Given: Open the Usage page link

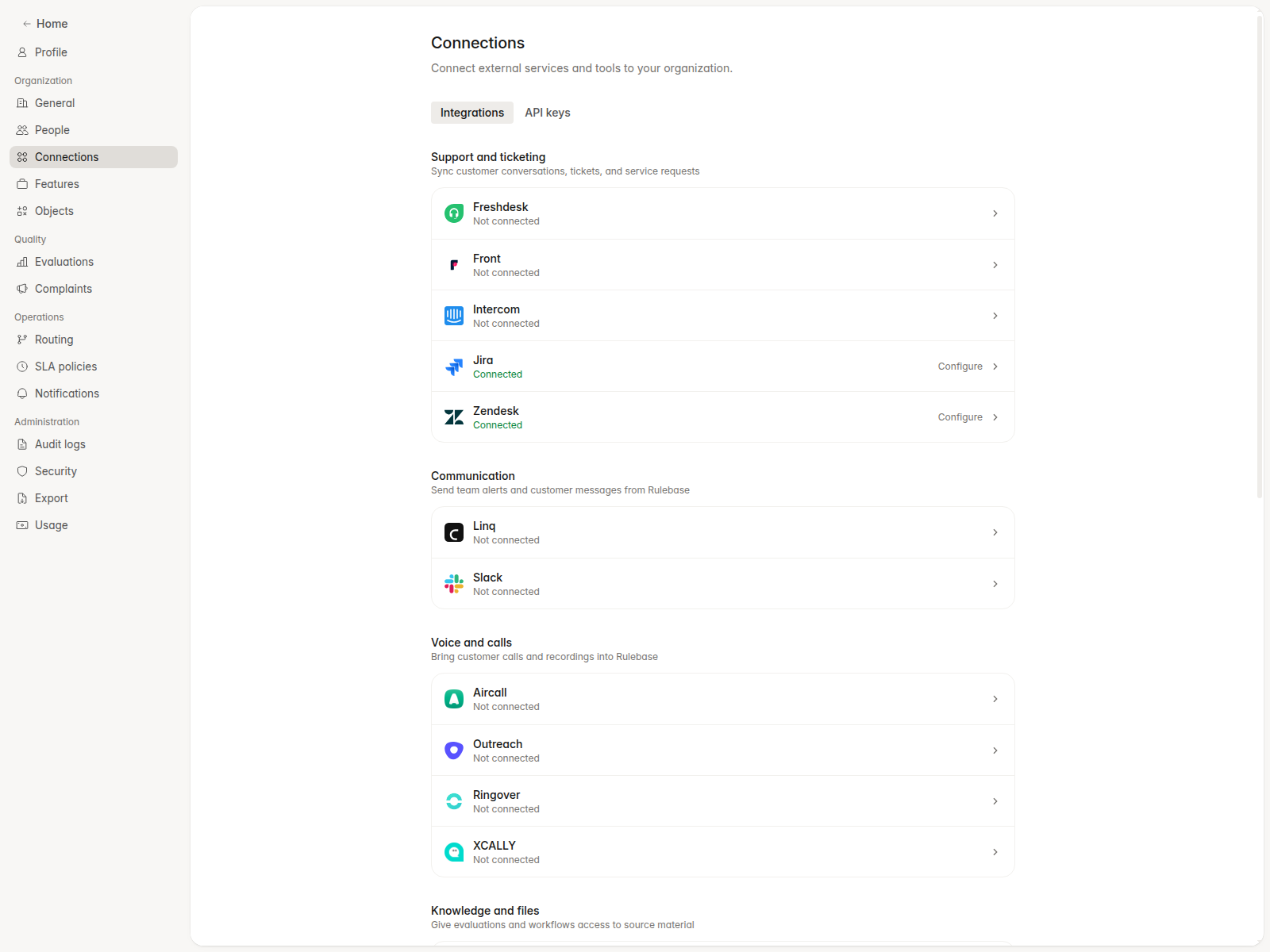Looking at the screenshot, I should (94, 525).
